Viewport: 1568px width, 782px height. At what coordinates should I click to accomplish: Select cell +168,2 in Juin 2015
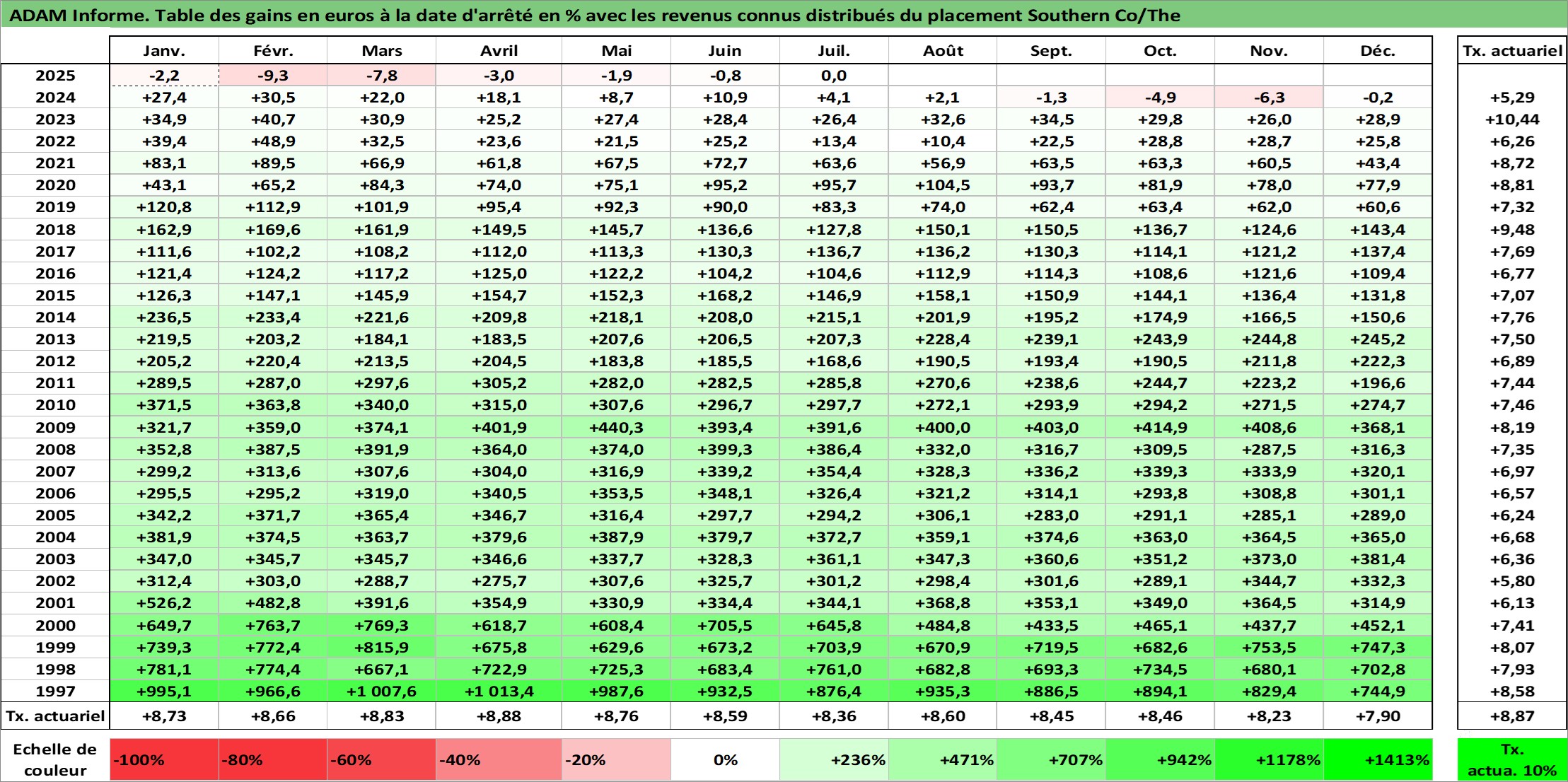[725, 296]
